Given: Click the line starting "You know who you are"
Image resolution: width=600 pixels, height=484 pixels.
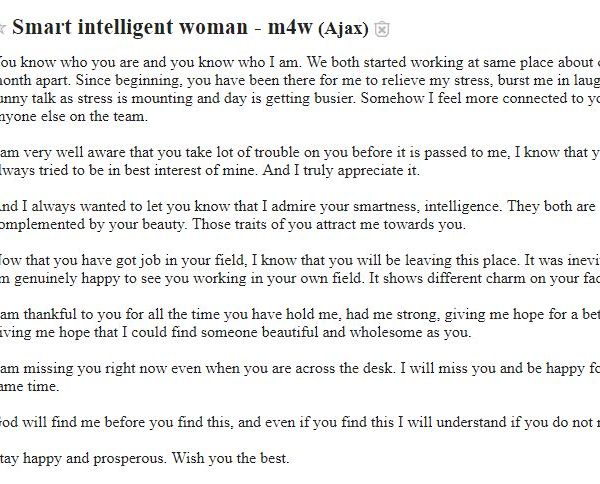Looking at the screenshot, I should [x=300, y=58].
